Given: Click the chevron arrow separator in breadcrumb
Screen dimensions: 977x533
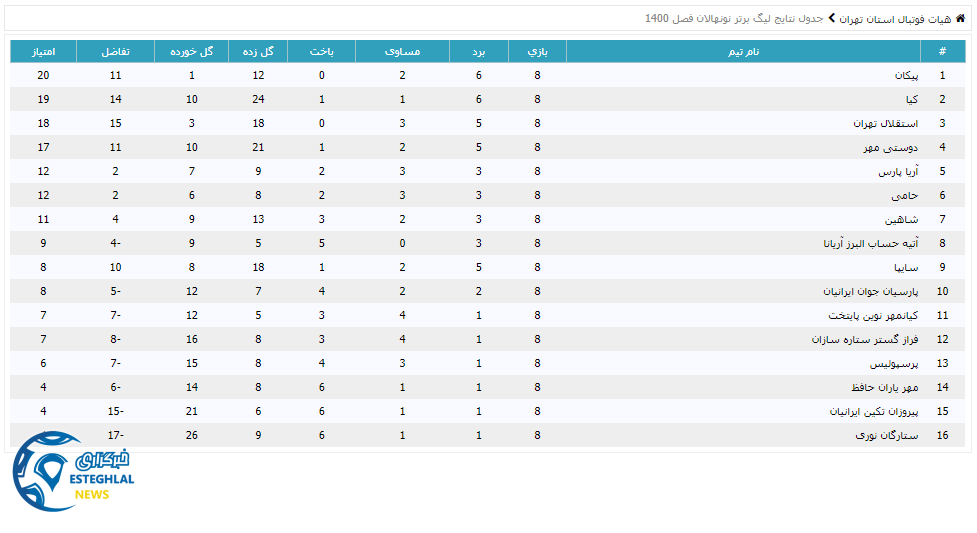Looking at the screenshot, I should [x=831, y=19].
